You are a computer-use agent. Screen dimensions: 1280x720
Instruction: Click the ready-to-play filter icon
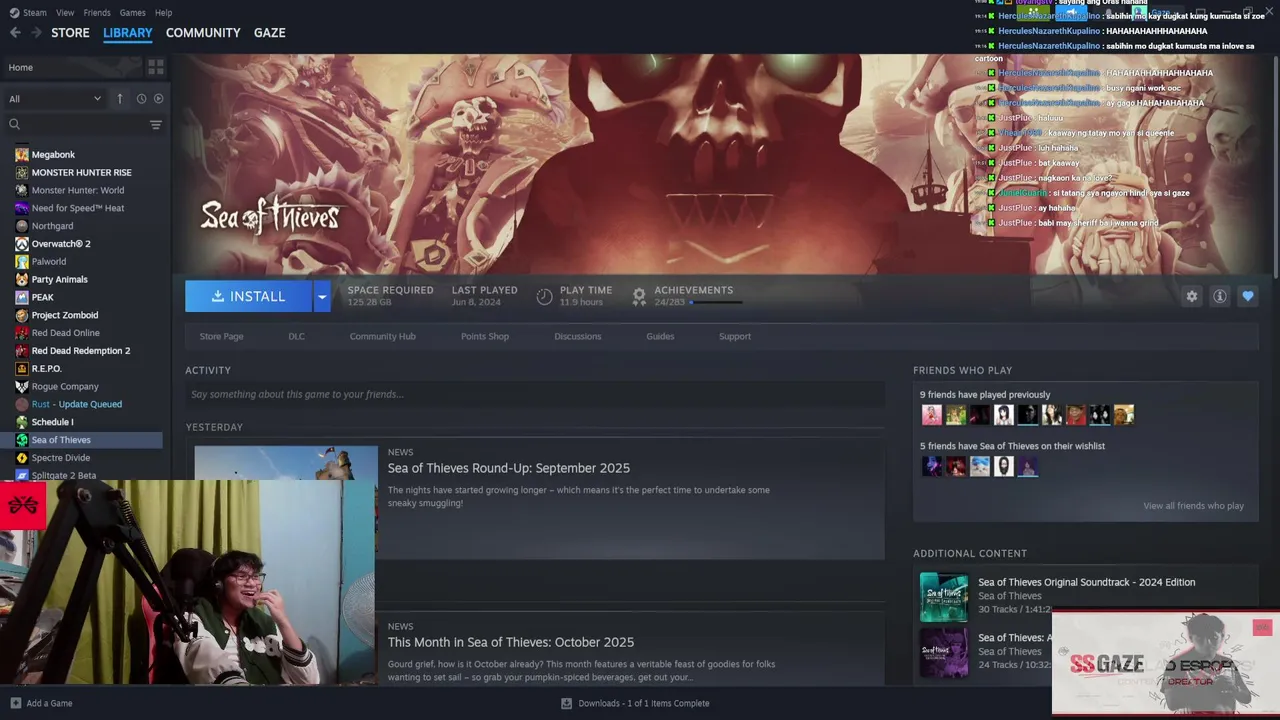[x=158, y=99]
